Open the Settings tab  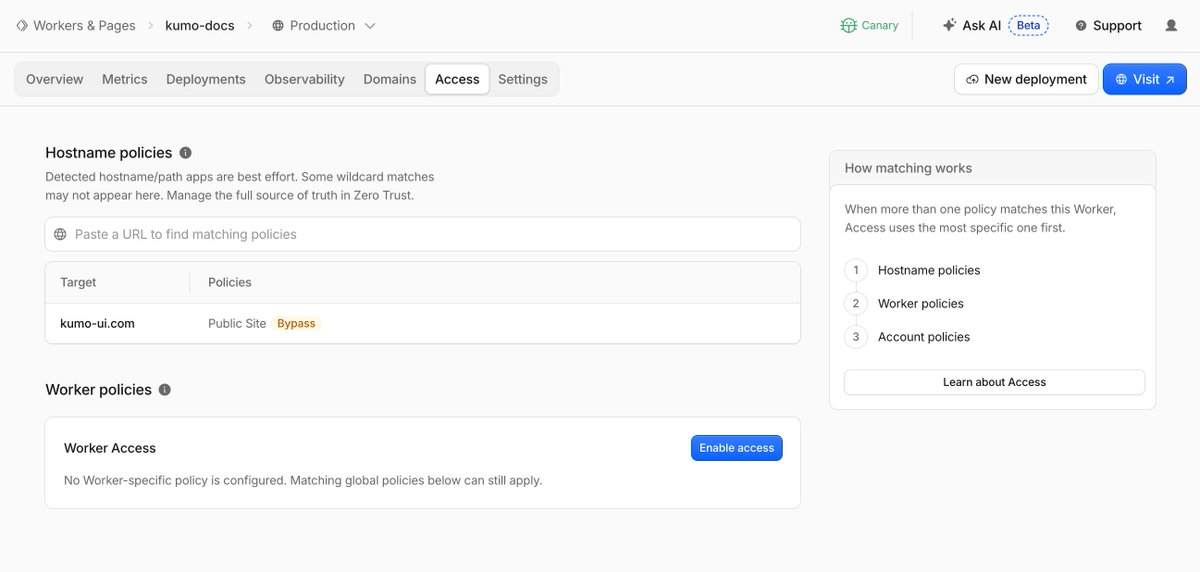point(523,79)
